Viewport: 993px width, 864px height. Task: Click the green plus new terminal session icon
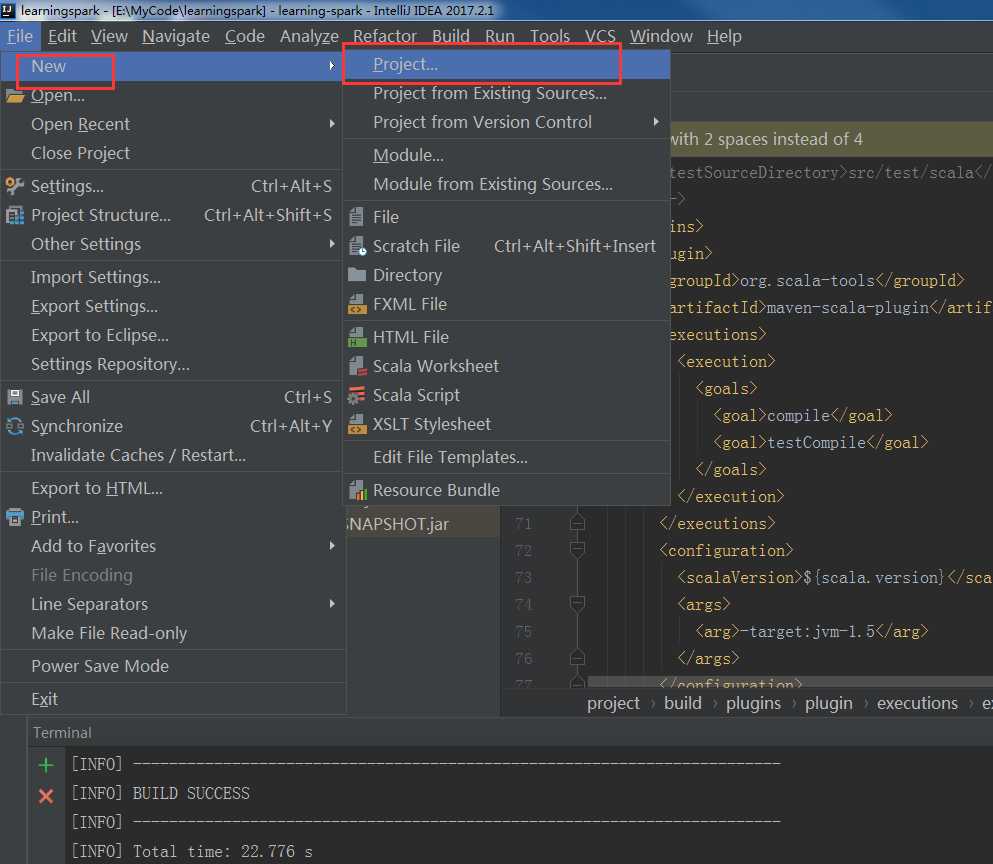(46, 766)
